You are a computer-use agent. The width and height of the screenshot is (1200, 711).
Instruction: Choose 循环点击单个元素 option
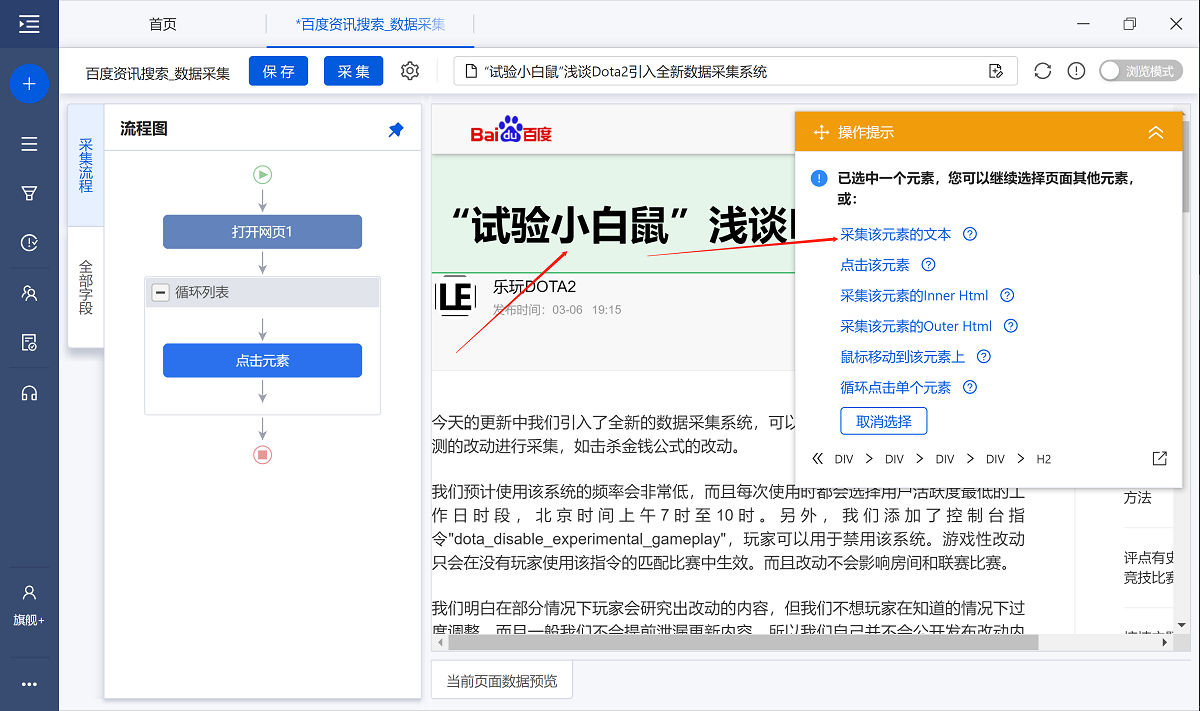point(896,387)
